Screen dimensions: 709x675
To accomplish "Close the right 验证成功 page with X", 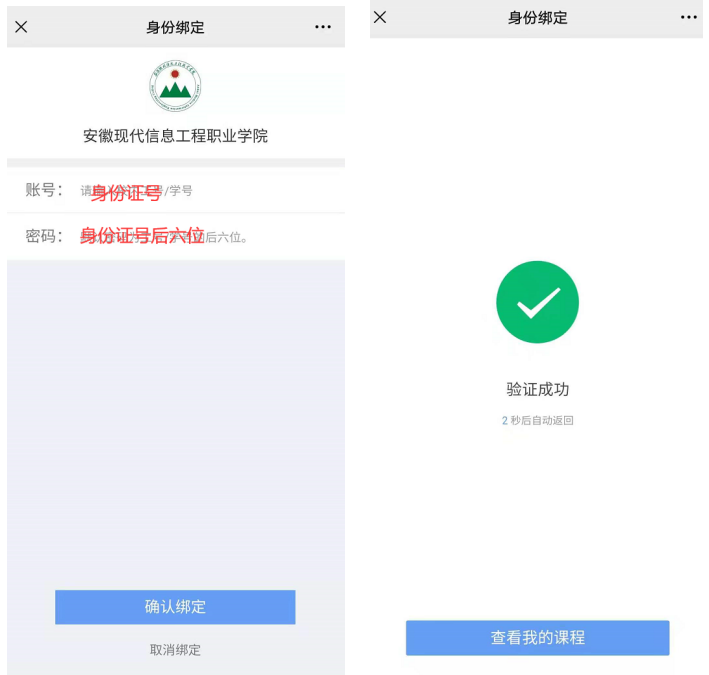I will 380,17.
